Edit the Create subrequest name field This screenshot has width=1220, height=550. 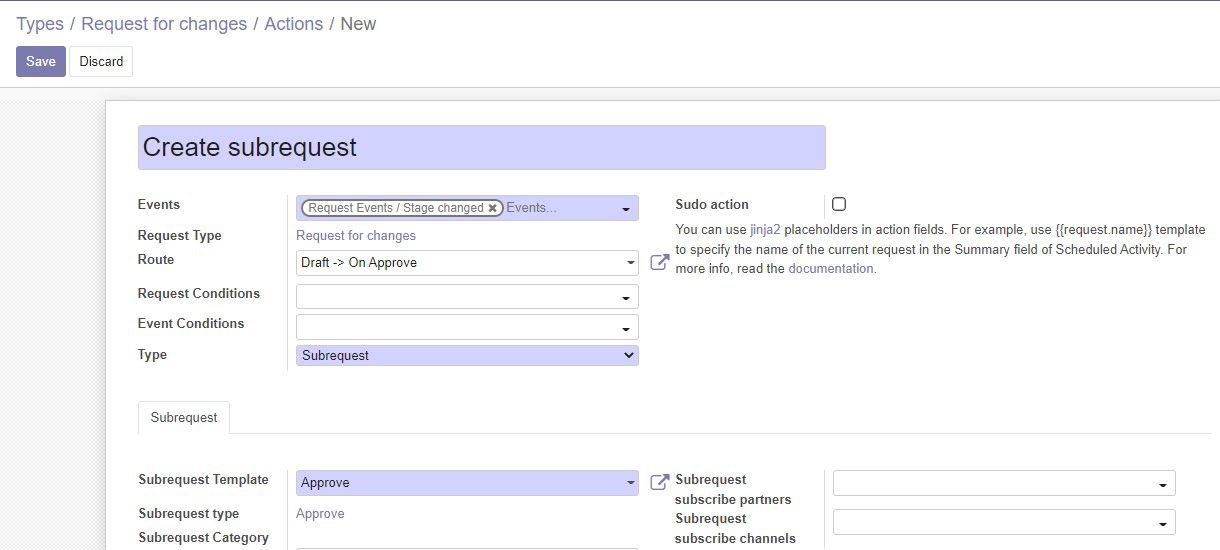[x=482, y=147]
